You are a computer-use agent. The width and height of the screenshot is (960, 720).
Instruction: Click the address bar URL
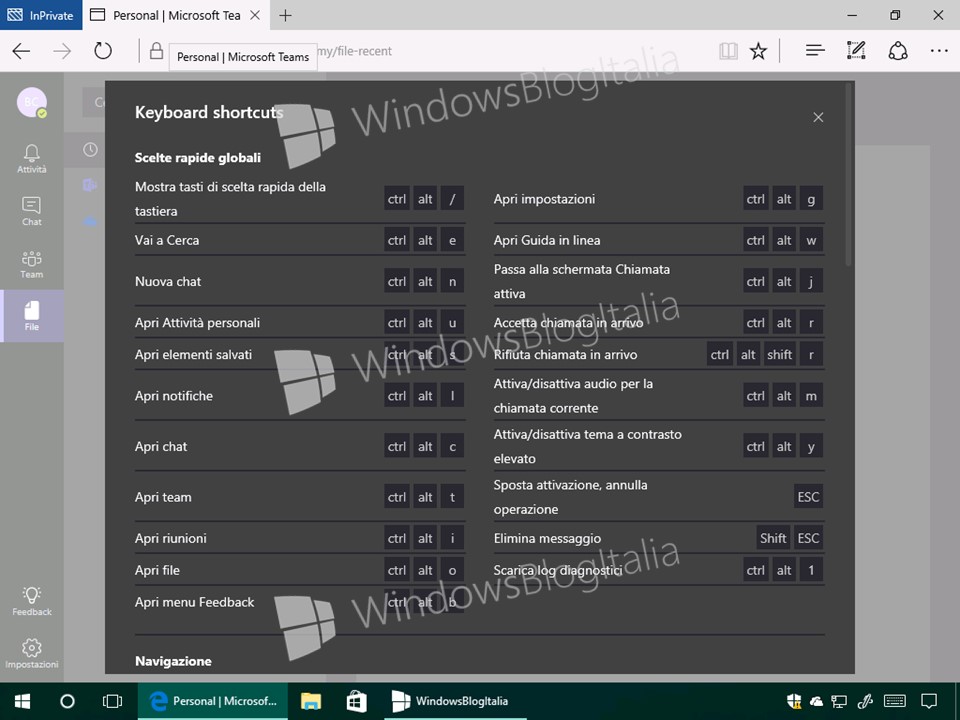coord(355,51)
